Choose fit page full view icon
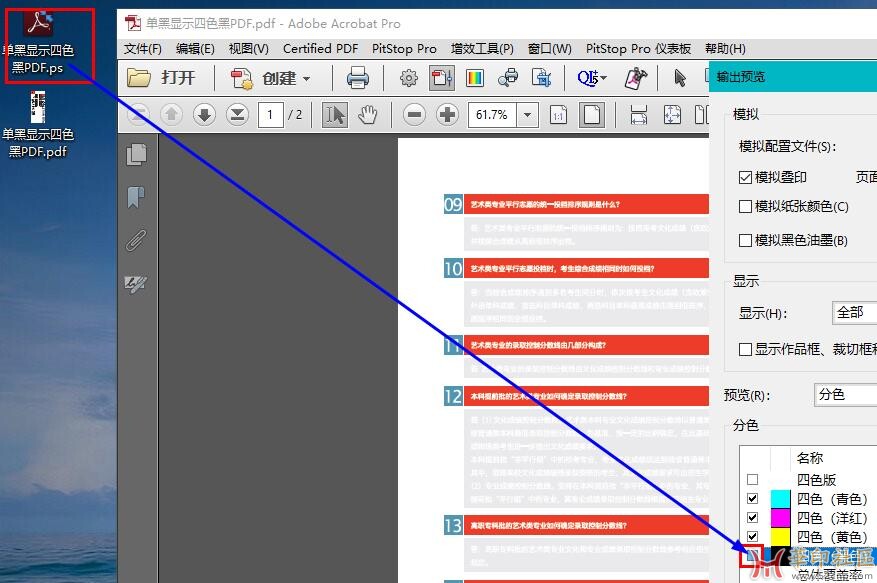Screen dimensions: 877x583 point(672,115)
